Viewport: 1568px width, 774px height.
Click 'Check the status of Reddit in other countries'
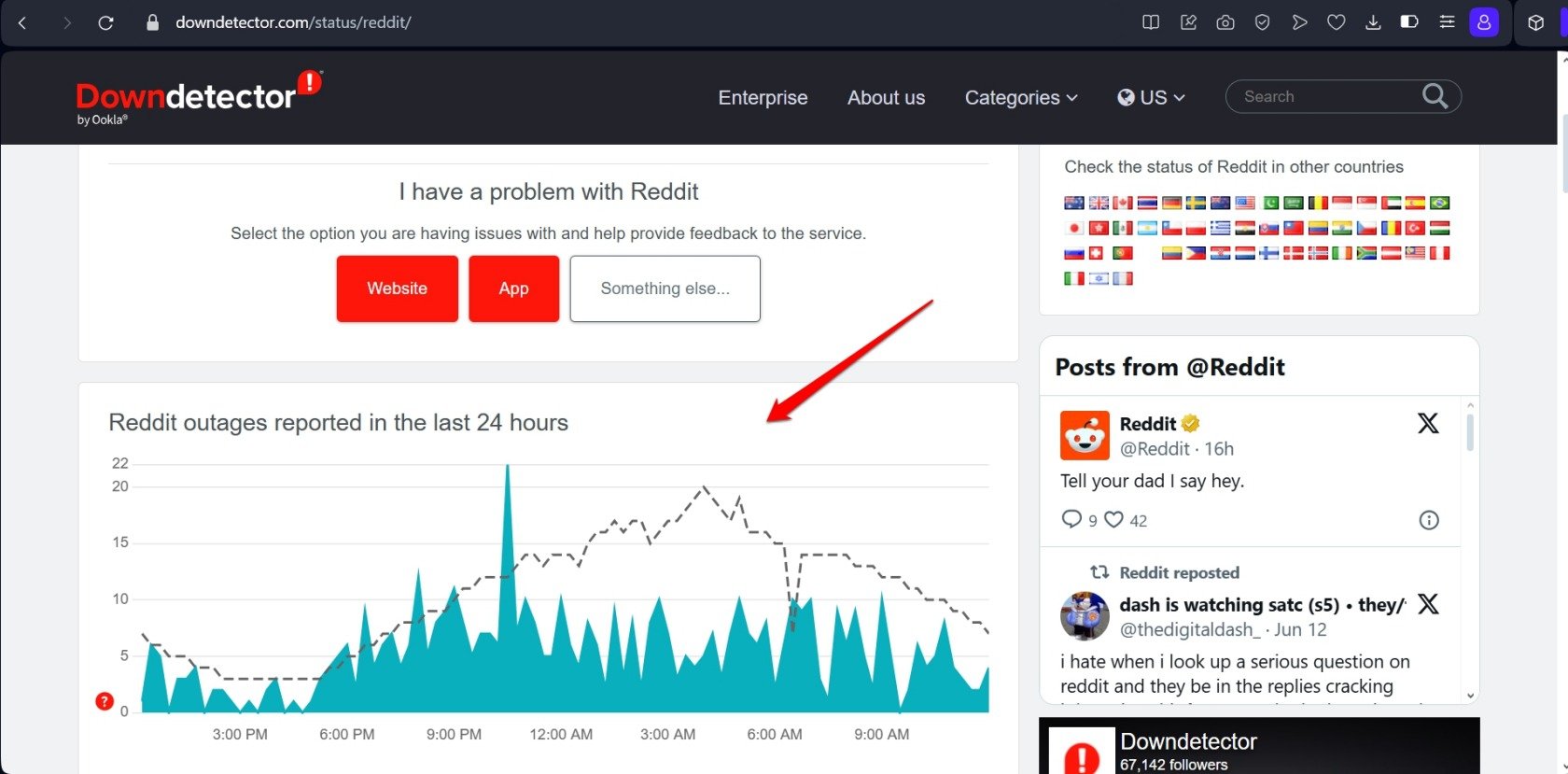[1234, 167]
